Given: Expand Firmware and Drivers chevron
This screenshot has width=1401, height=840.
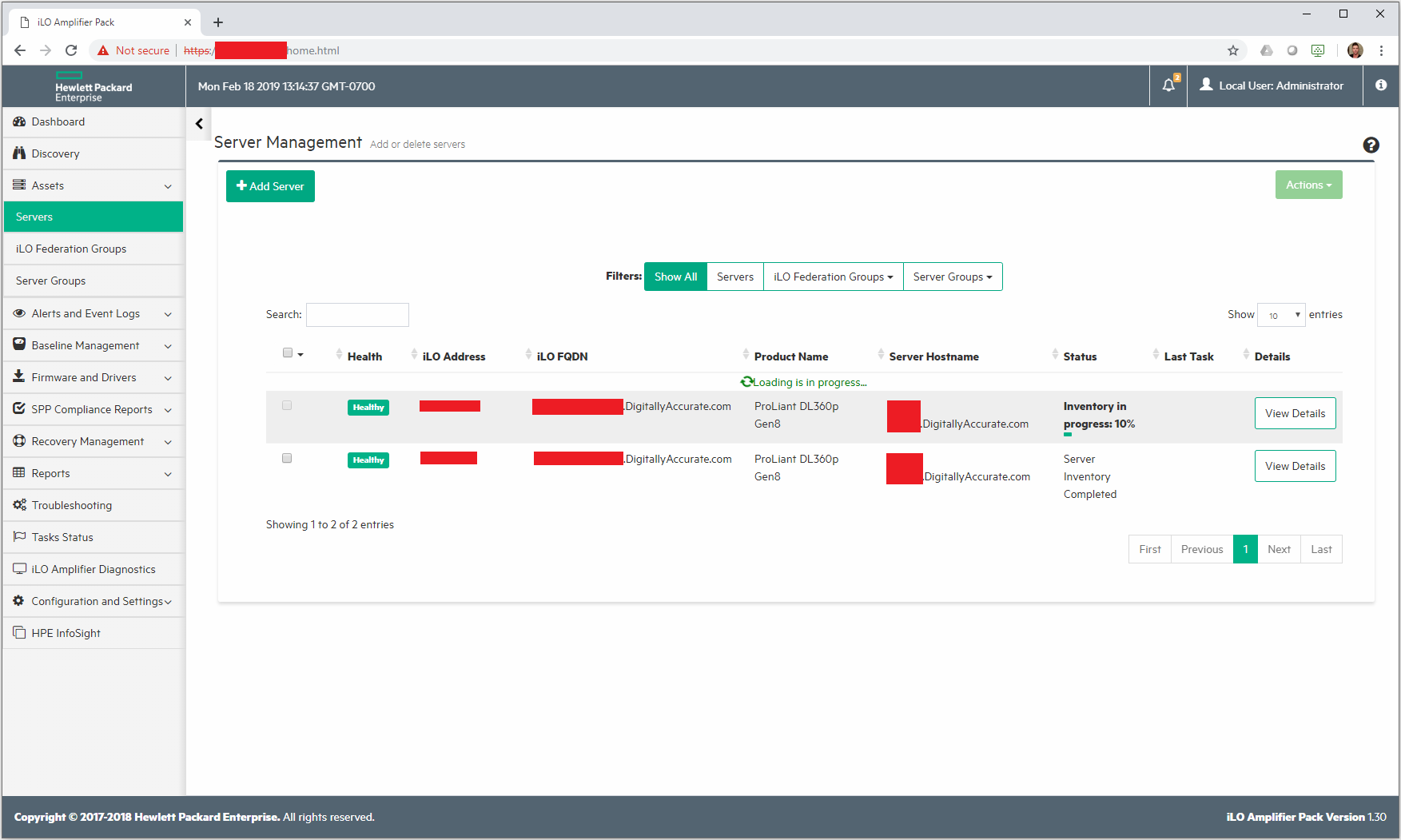Looking at the screenshot, I should (x=168, y=378).
